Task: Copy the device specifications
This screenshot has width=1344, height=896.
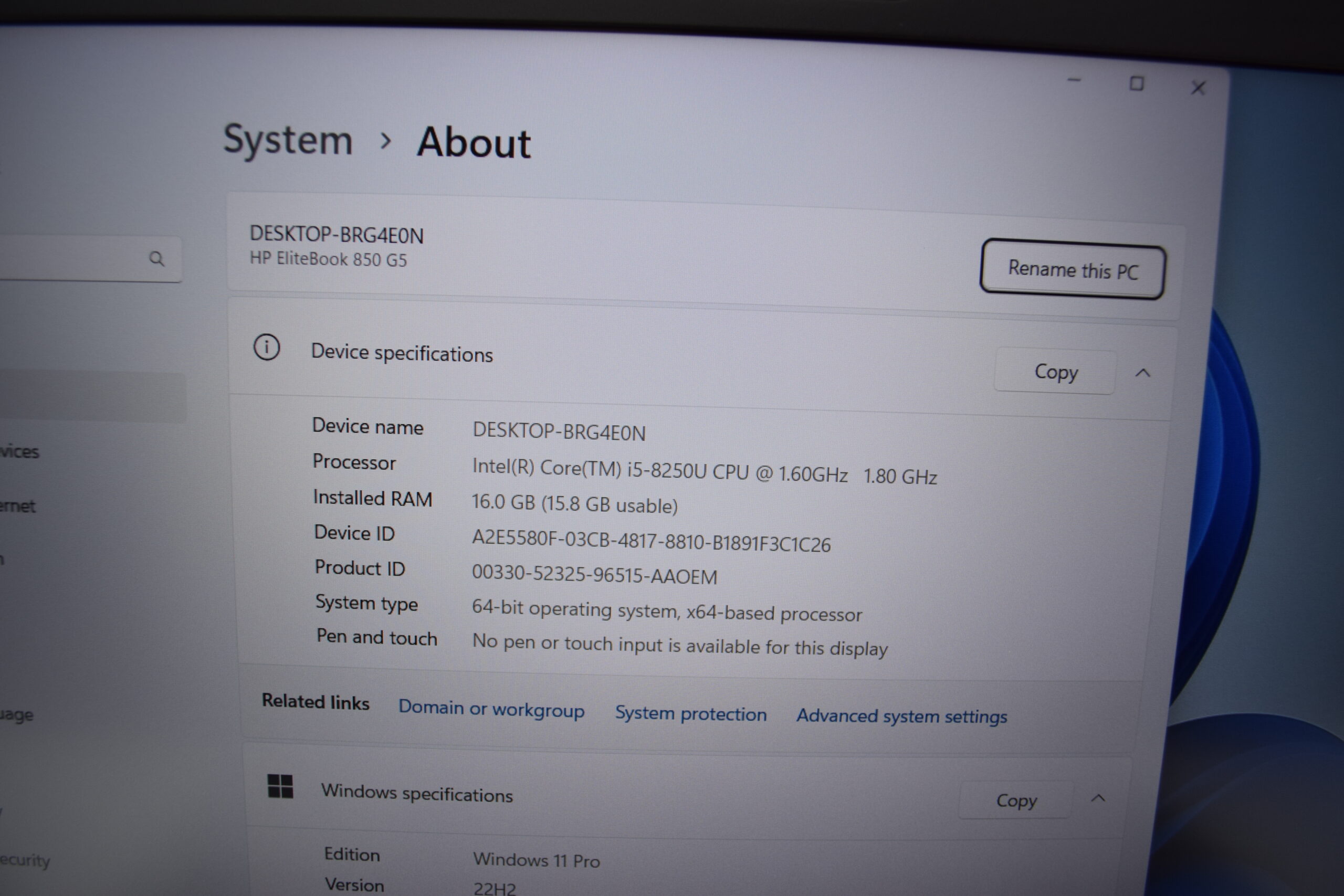Action: coord(1055,372)
